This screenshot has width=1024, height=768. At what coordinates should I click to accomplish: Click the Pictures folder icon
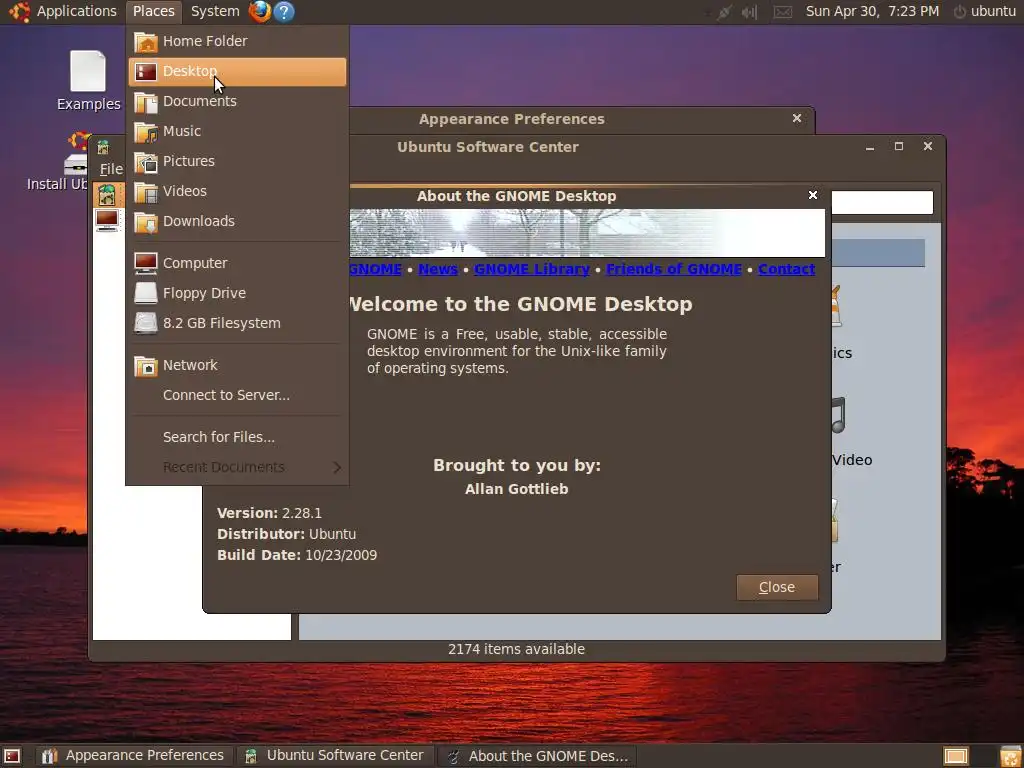coord(146,162)
